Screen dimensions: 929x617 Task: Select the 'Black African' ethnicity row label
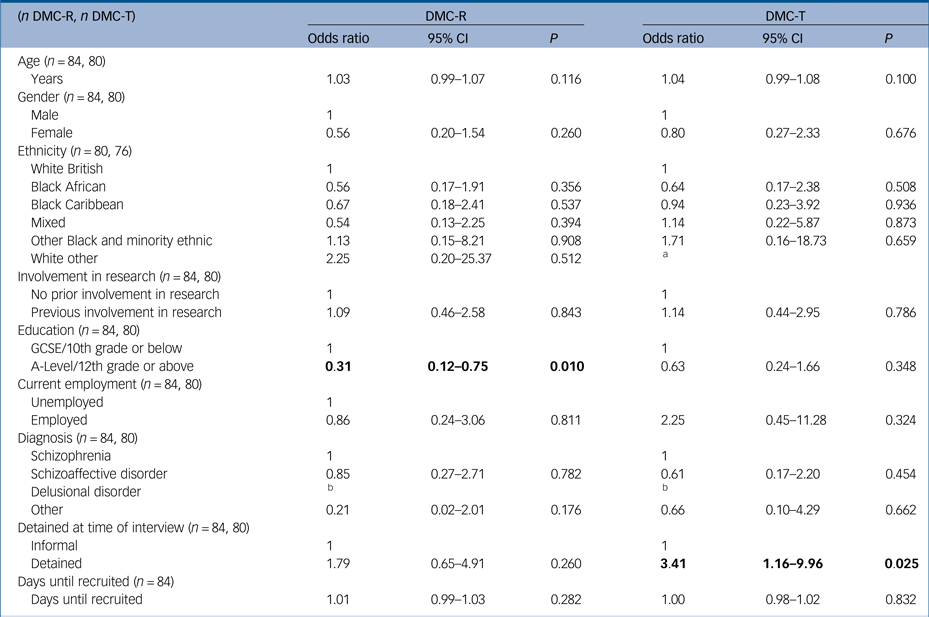(68, 187)
